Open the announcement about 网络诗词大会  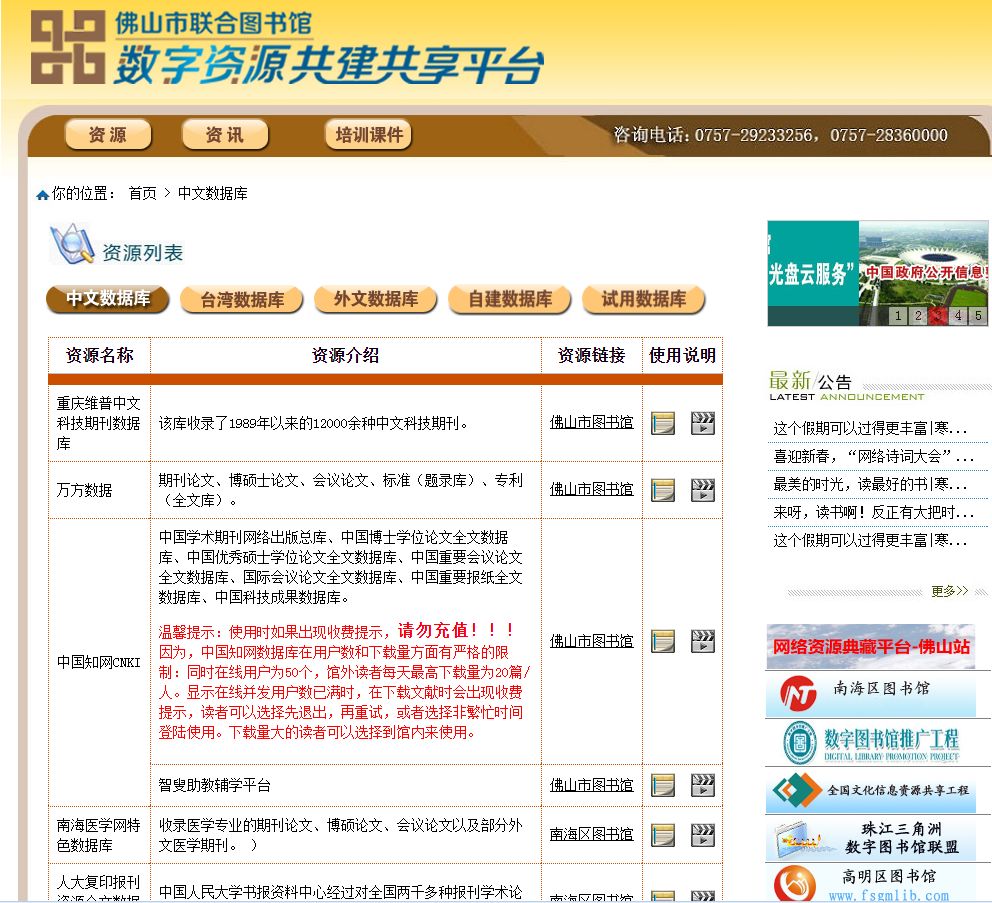(873, 455)
